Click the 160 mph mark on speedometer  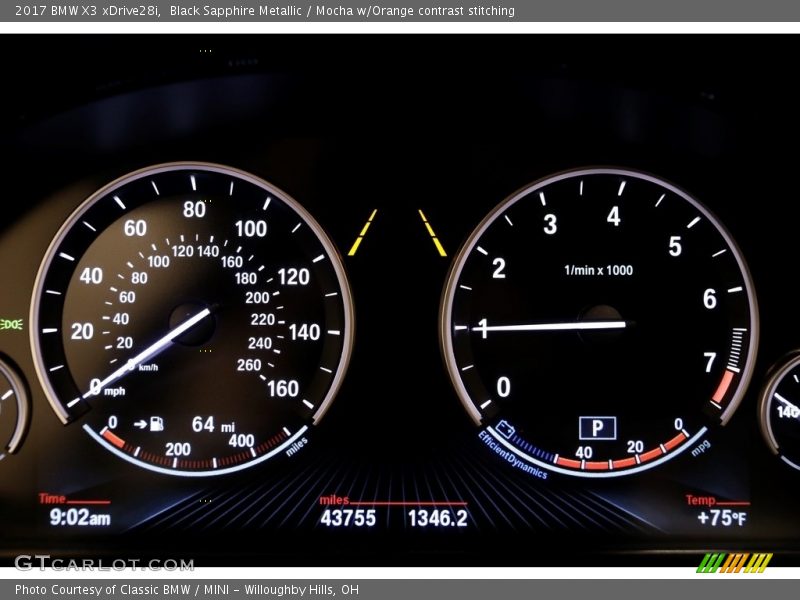click(x=283, y=389)
